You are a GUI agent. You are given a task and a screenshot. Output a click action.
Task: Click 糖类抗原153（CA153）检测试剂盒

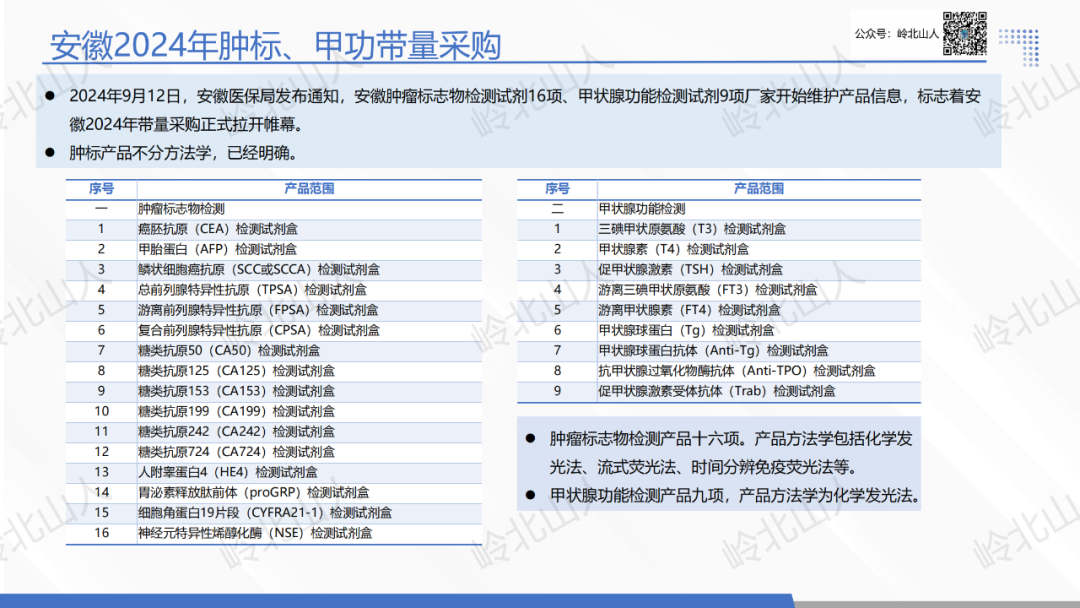[236, 391]
